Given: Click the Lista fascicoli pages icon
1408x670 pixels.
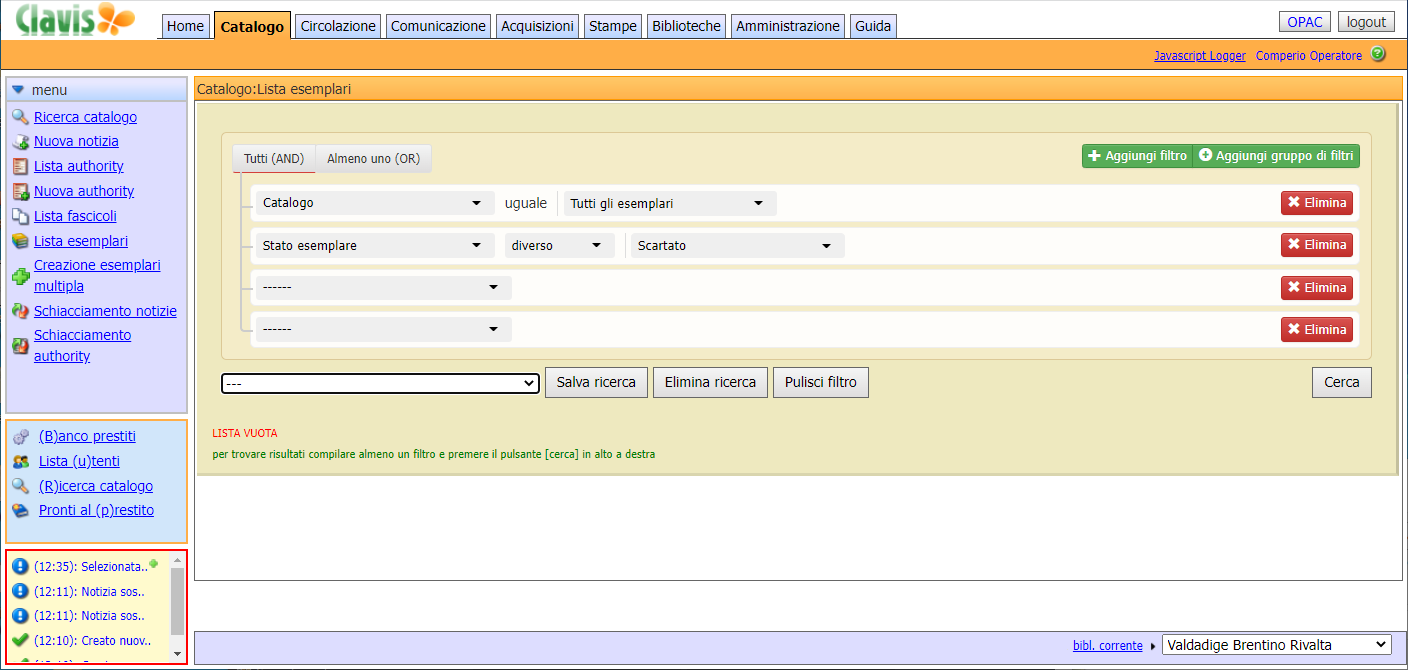Looking at the screenshot, I should point(20,216).
